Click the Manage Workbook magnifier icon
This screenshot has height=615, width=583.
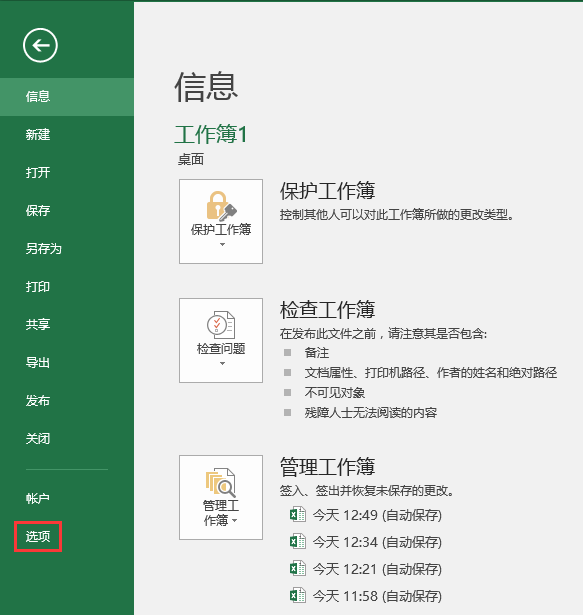(220, 482)
